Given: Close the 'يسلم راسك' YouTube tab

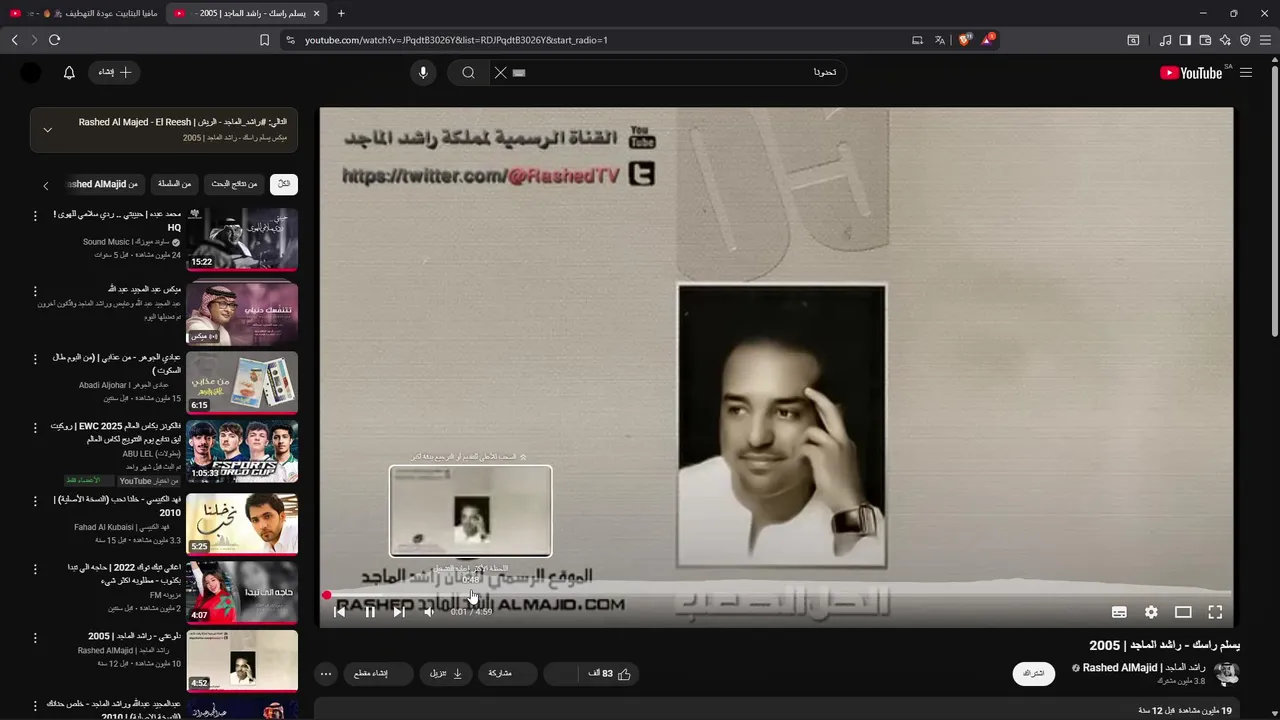Looking at the screenshot, I should coord(317,13).
